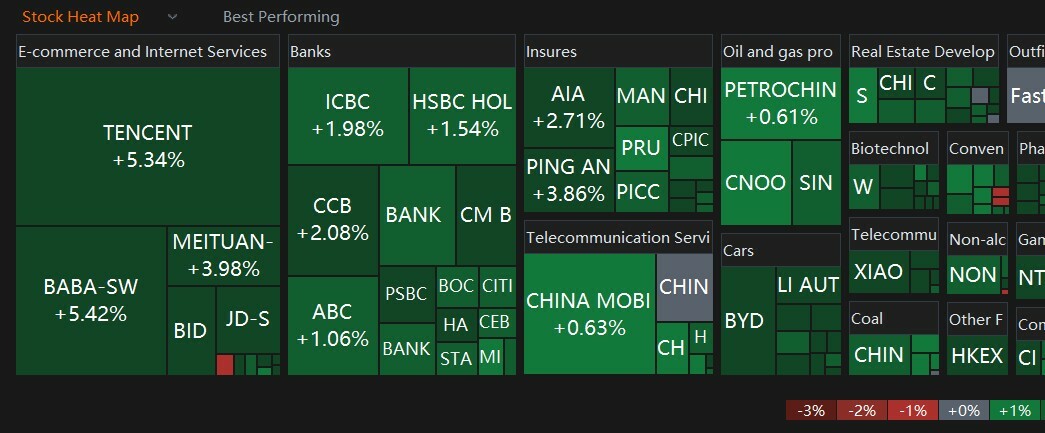Image resolution: width=1045 pixels, height=433 pixels.
Task: Open E-commerce and Internet Services sector header
Action: click(143, 52)
